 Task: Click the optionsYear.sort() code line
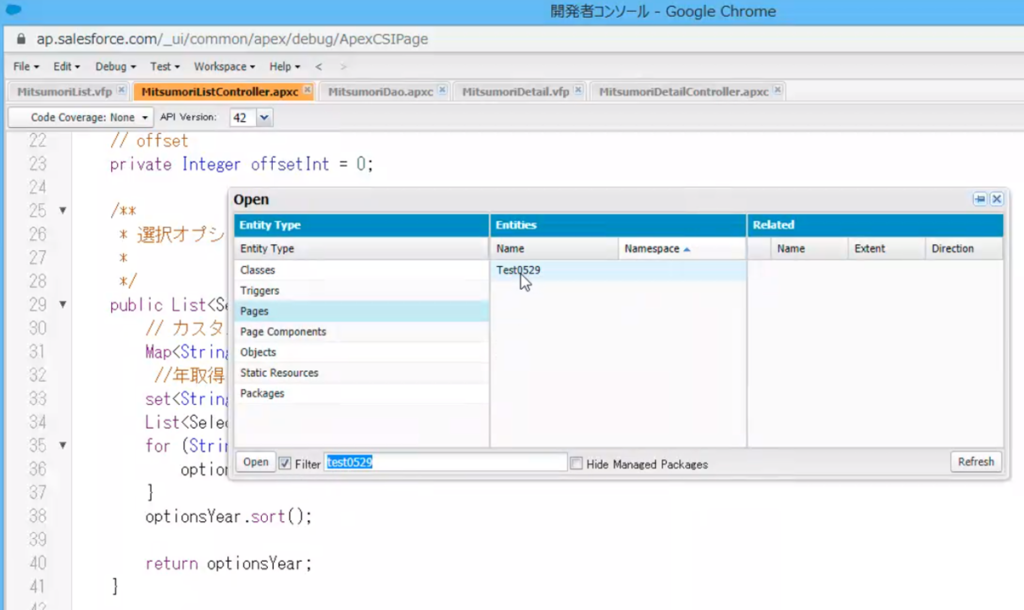click(x=229, y=517)
